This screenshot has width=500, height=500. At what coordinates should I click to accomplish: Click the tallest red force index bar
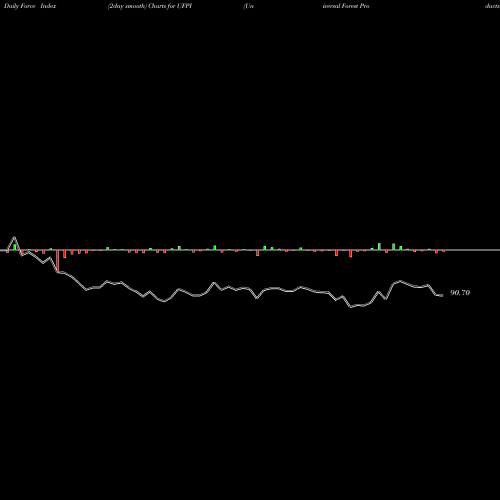point(58,261)
